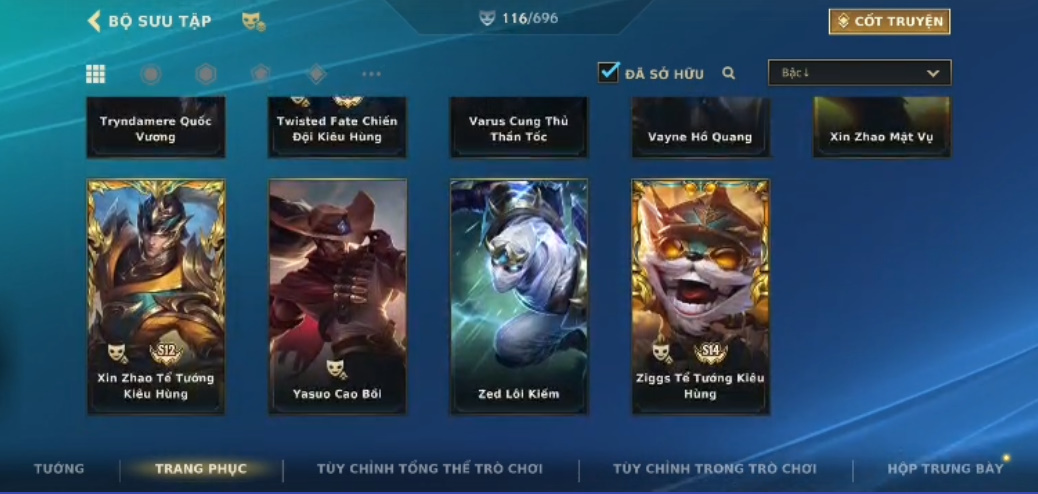Image resolution: width=1038 pixels, height=494 pixels.
Task: Open the skin search magnifier
Action: [x=729, y=73]
